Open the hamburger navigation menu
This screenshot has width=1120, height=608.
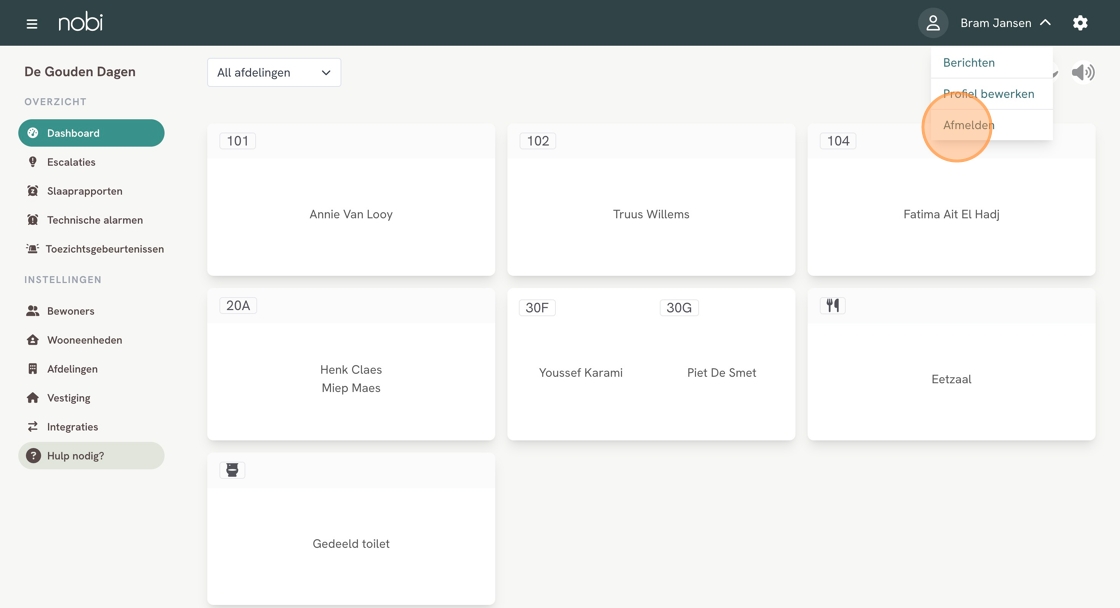pyautogui.click(x=32, y=23)
